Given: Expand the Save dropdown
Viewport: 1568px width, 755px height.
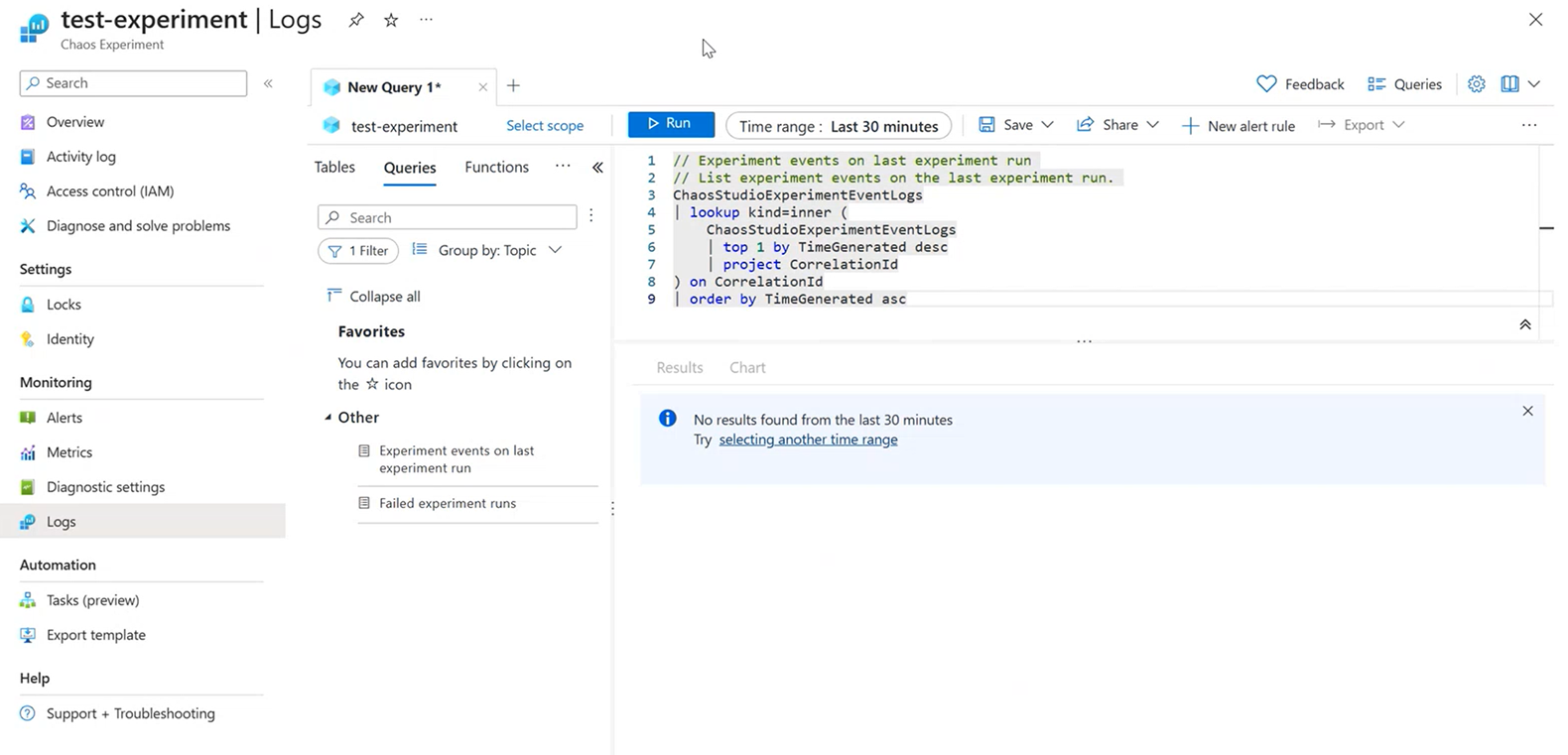Looking at the screenshot, I should (x=1047, y=125).
